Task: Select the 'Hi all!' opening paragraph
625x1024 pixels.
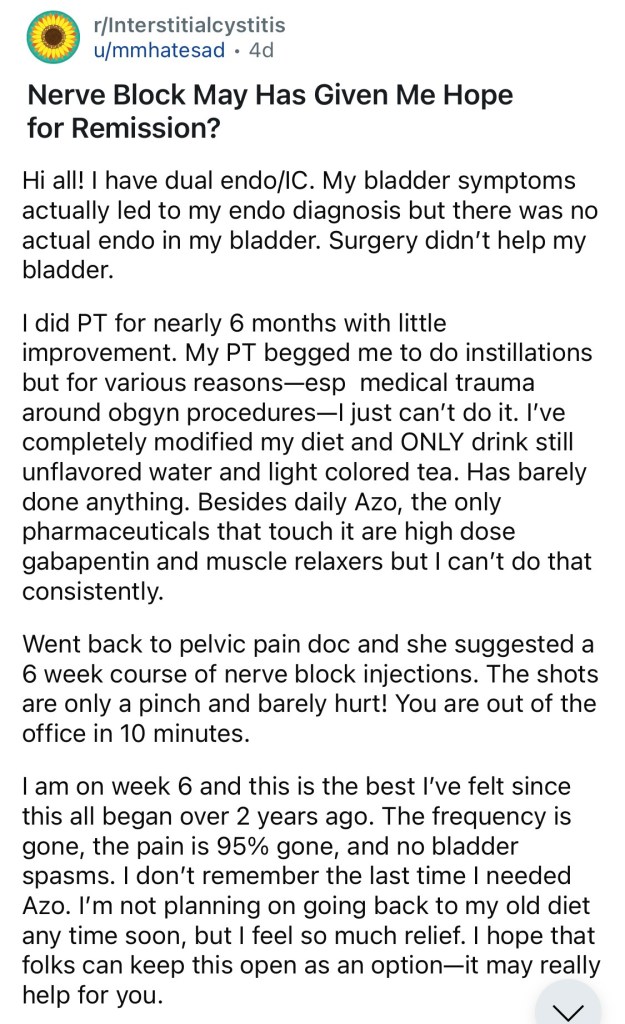Action: pyautogui.click(x=310, y=225)
